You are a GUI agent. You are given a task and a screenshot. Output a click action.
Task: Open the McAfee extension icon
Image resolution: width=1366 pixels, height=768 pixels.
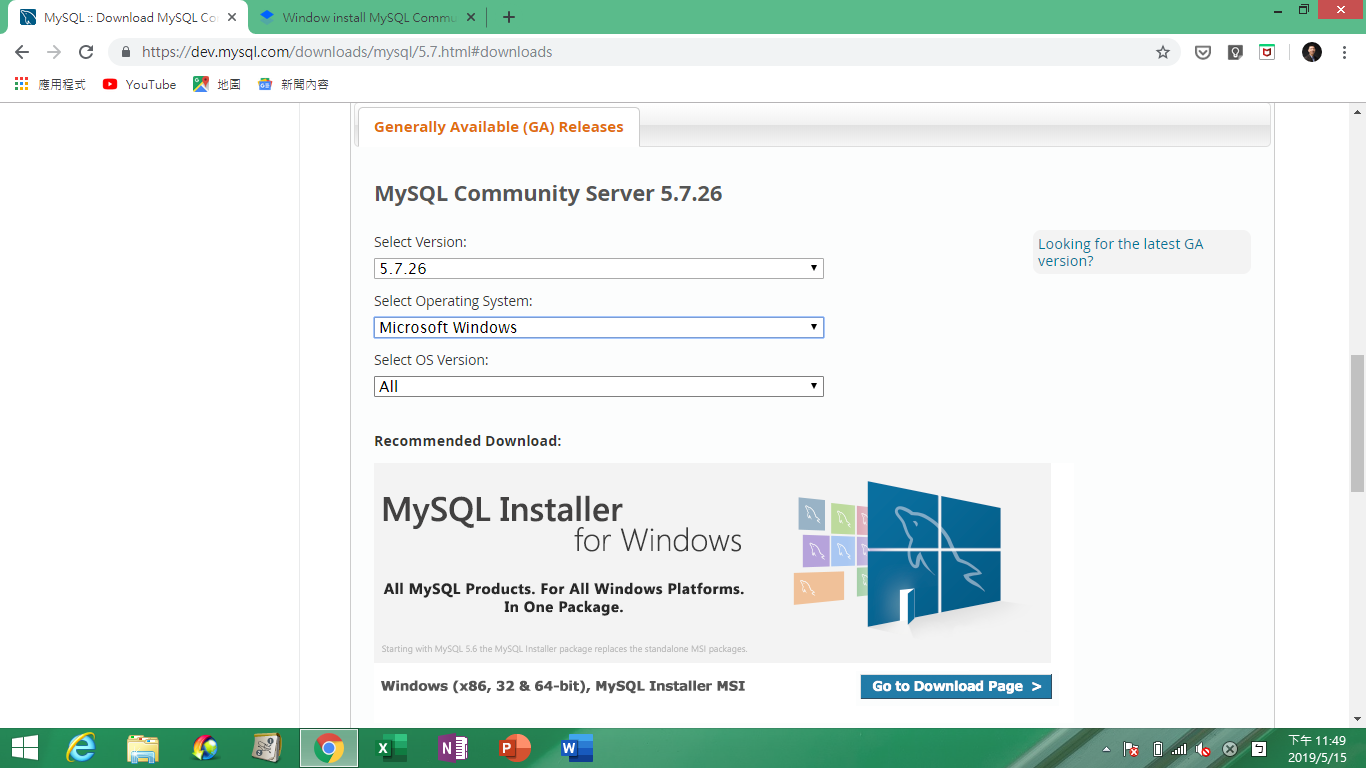click(1267, 52)
